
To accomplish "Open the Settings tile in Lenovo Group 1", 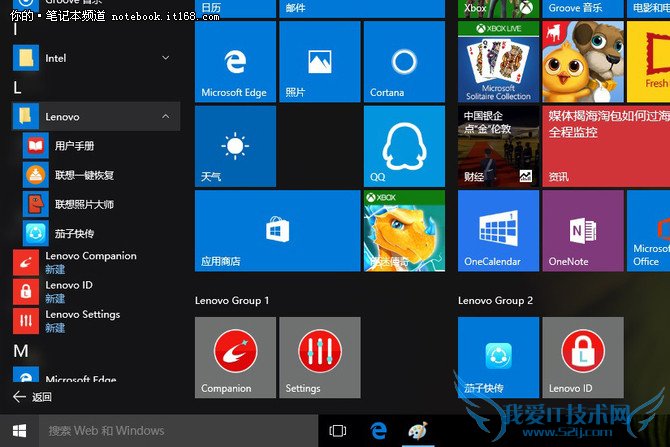I will (x=320, y=357).
